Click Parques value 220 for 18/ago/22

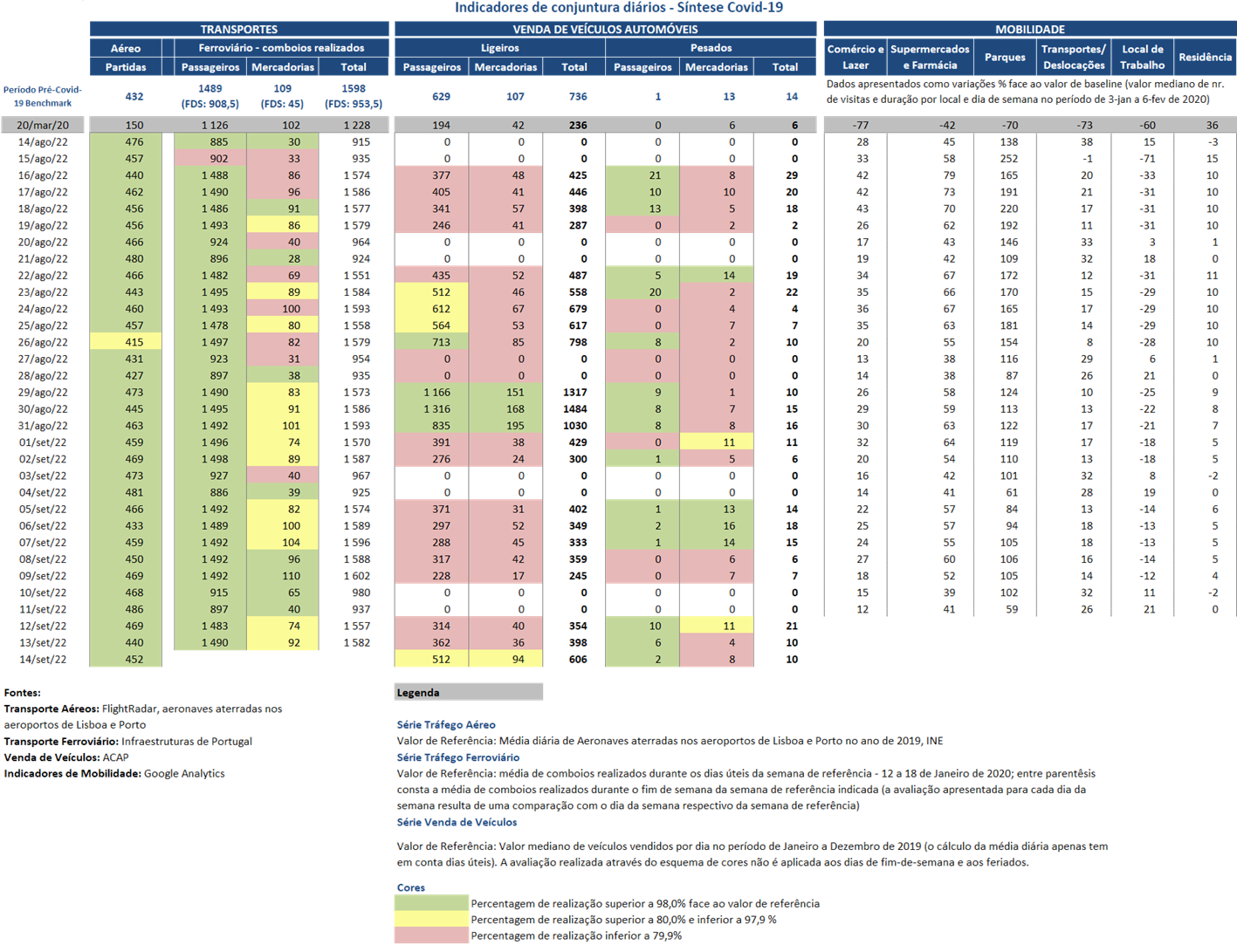(x=1008, y=209)
